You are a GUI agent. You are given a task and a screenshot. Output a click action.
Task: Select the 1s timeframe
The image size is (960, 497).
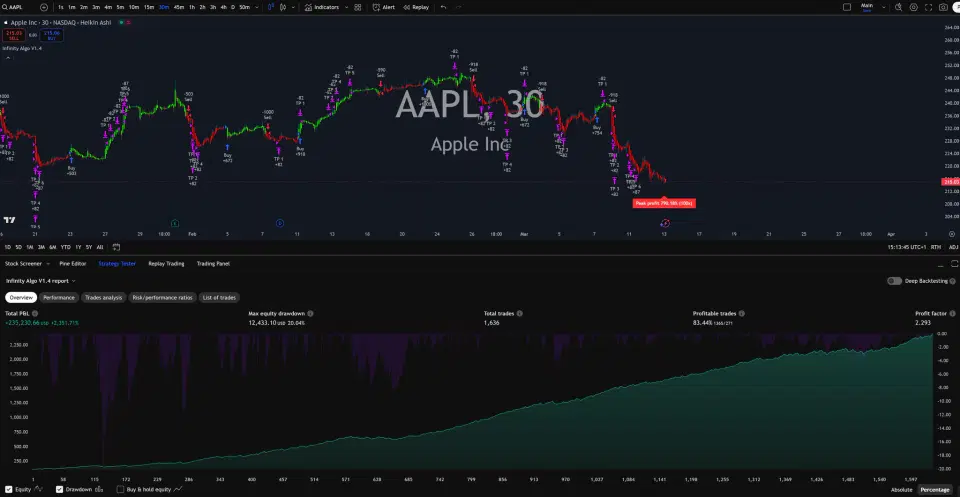[x=60, y=7]
